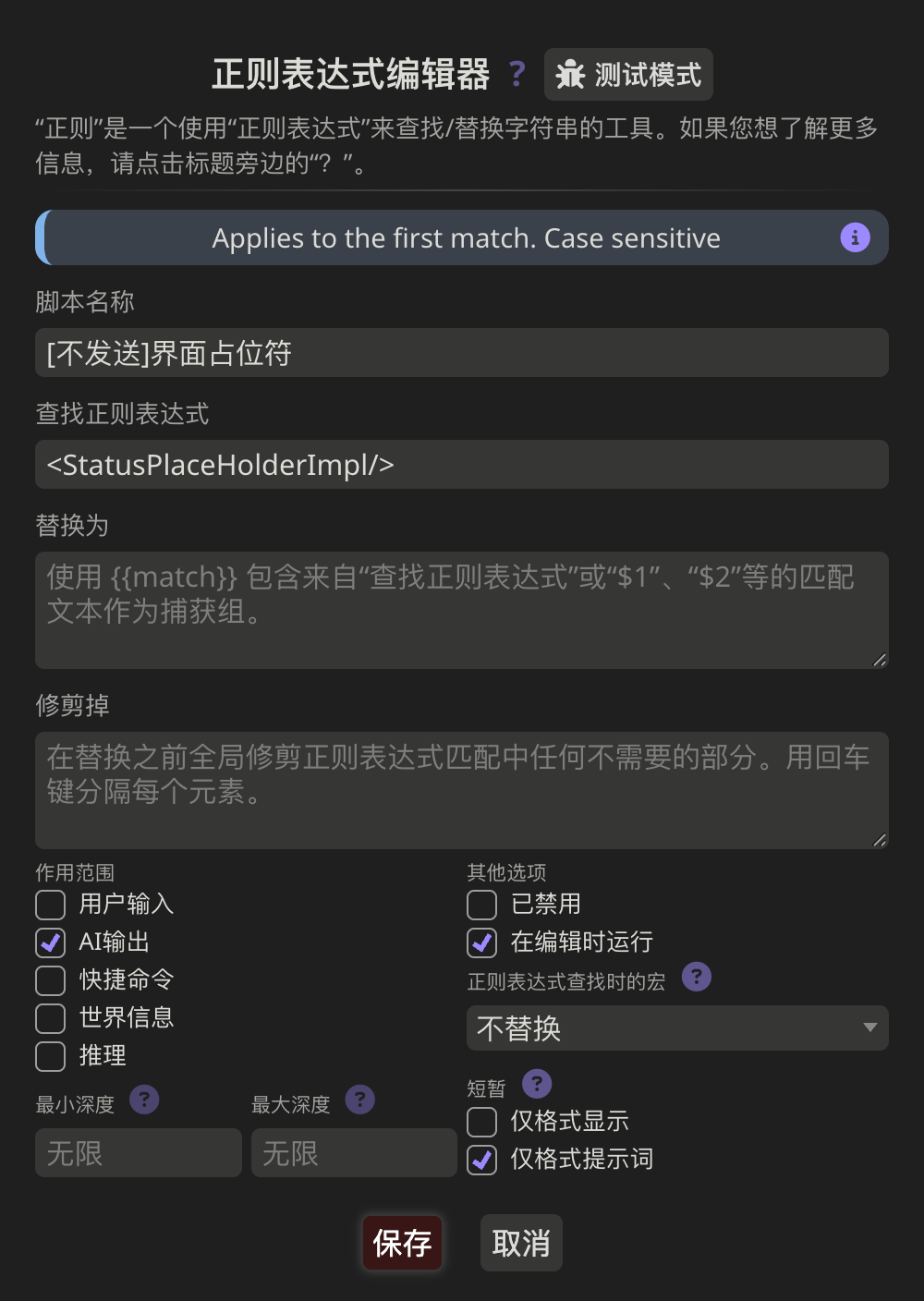
Task: Click the info icon in the banner
Action: click(x=855, y=237)
